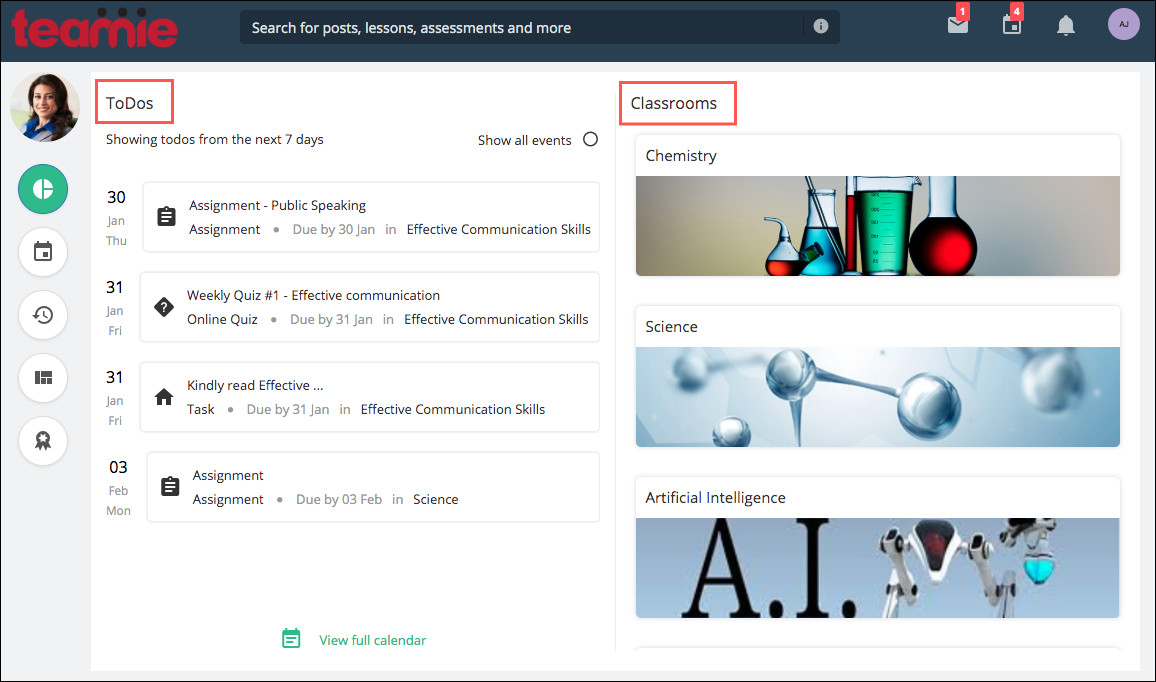The height and width of the screenshot is (682, 1156).
Task: Open the AJ user avatar menu
Action: 1124,24
